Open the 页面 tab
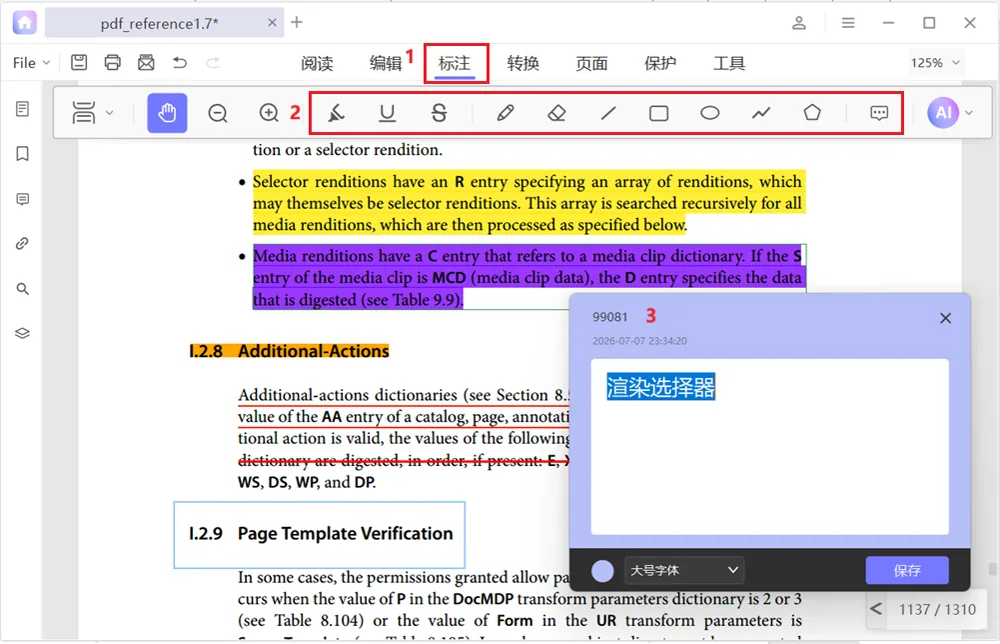1000x644 pixels. (591, 62)
